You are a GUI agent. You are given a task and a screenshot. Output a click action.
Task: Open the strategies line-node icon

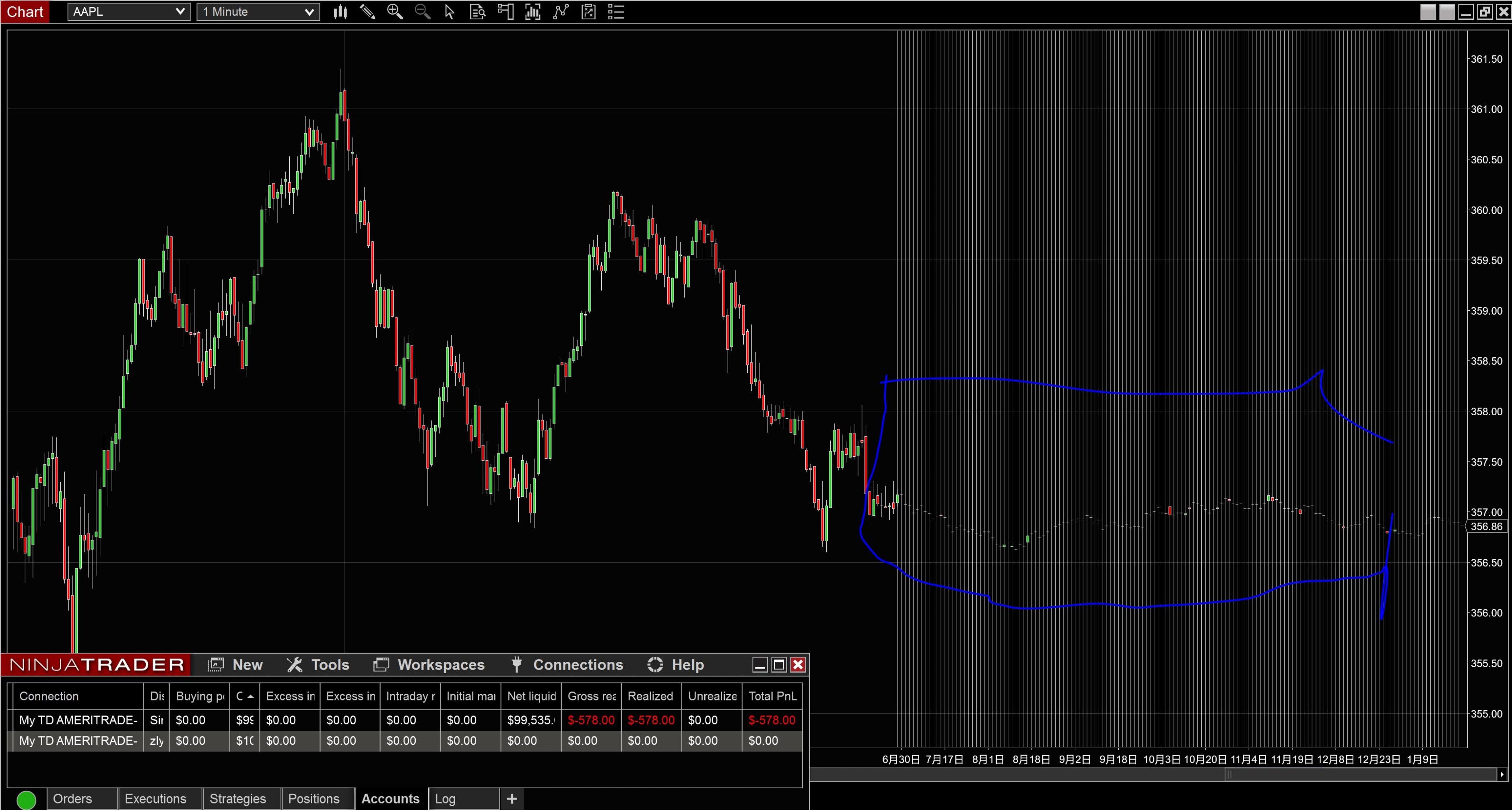[x=561, y=12]
